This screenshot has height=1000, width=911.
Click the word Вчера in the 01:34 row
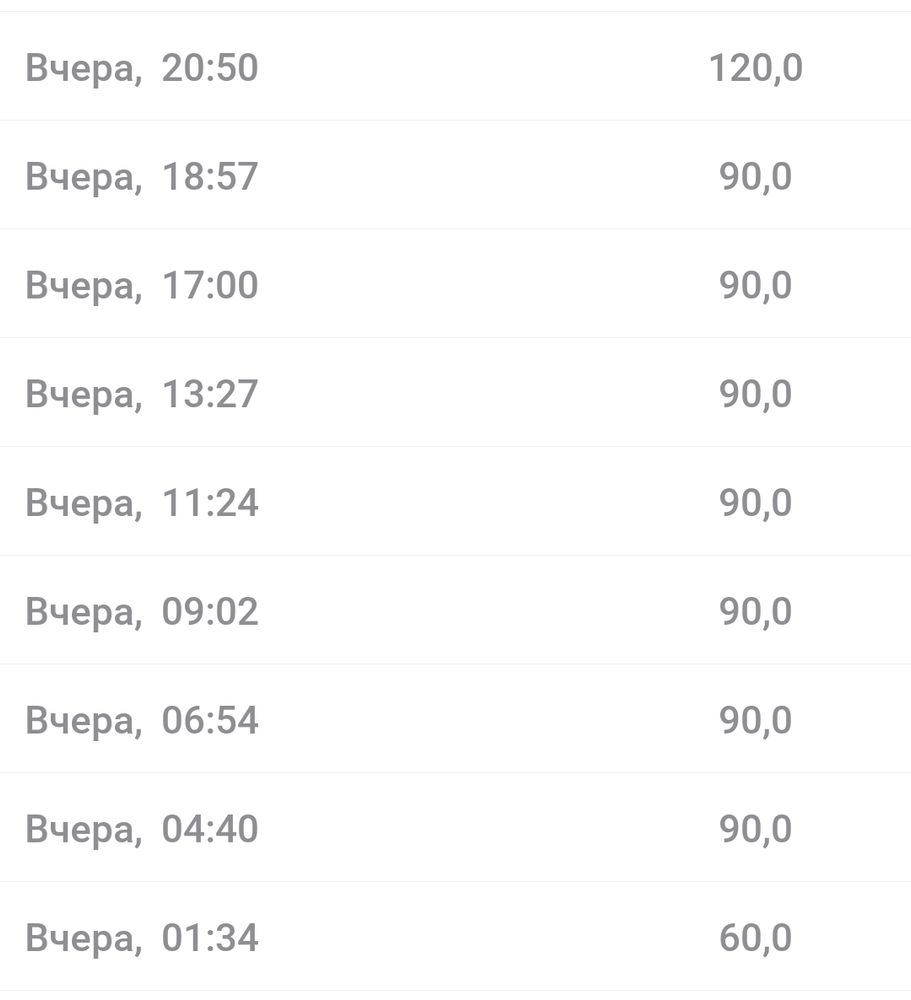(x=80, y=939)
